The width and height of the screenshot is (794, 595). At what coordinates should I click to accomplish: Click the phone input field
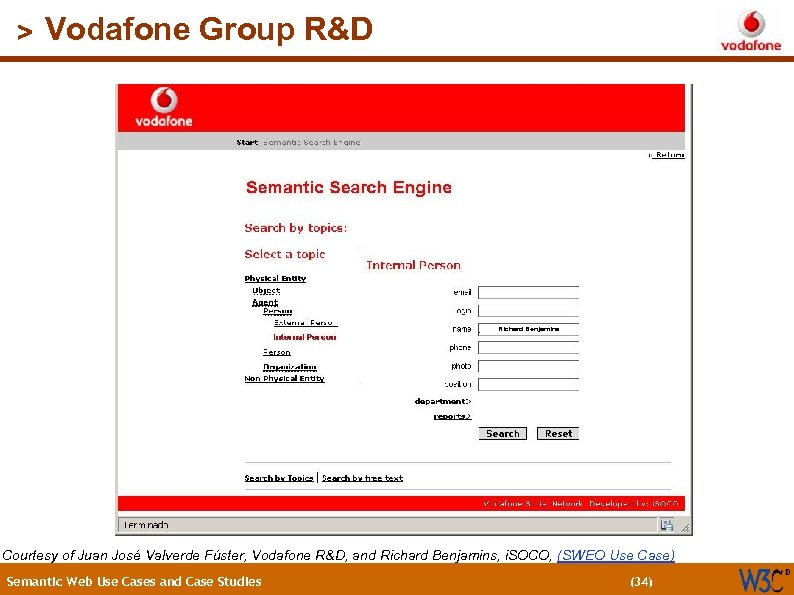pos(528,347)
